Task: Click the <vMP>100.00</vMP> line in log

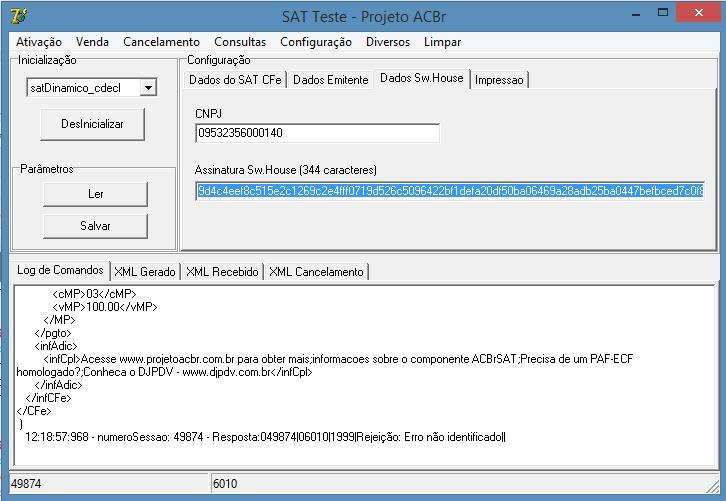Action: [105, 307]
